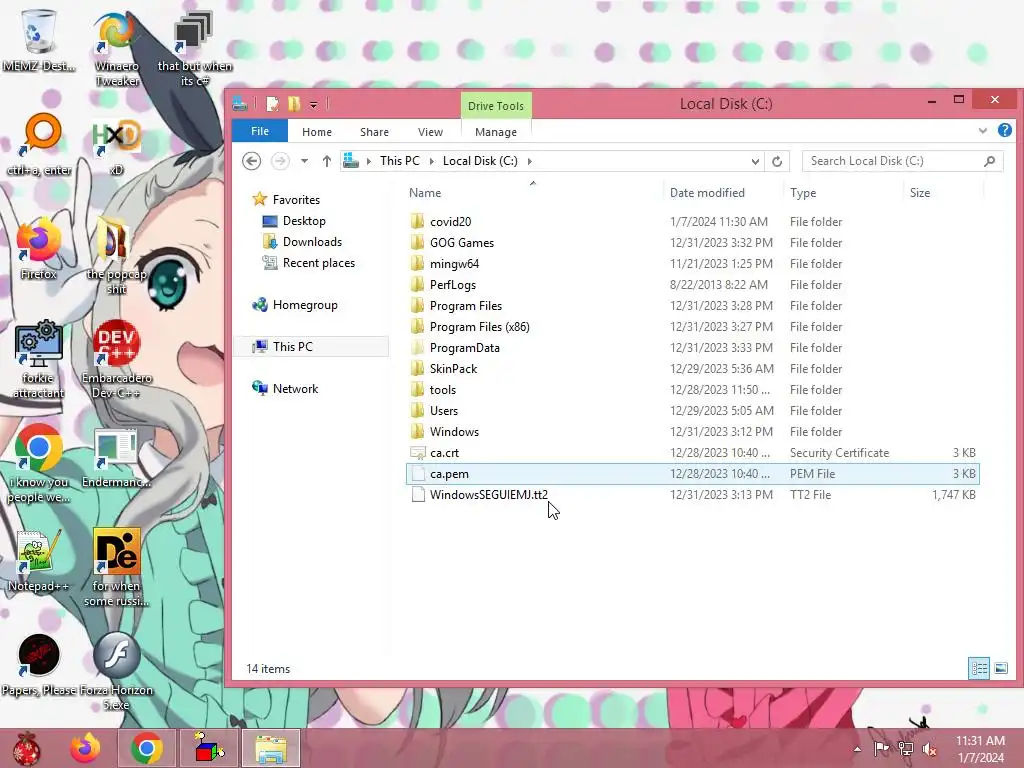Sort by the Type column header
This screenshot has height=768, width=1024.
(x=844, y=193)
